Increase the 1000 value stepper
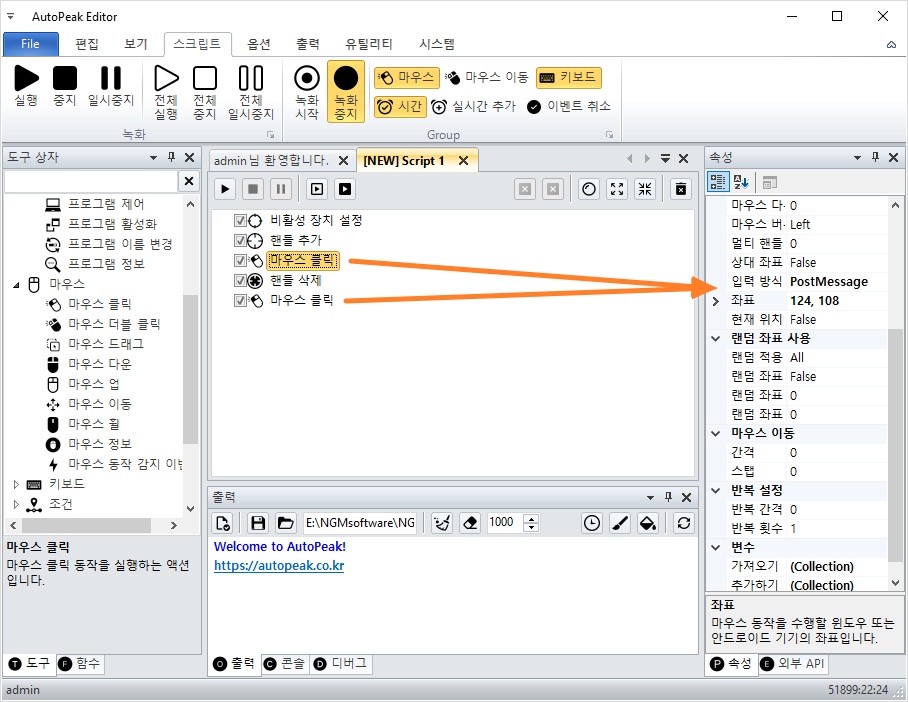The width and height of the screenshot is (908, 702). coord(532,518)
